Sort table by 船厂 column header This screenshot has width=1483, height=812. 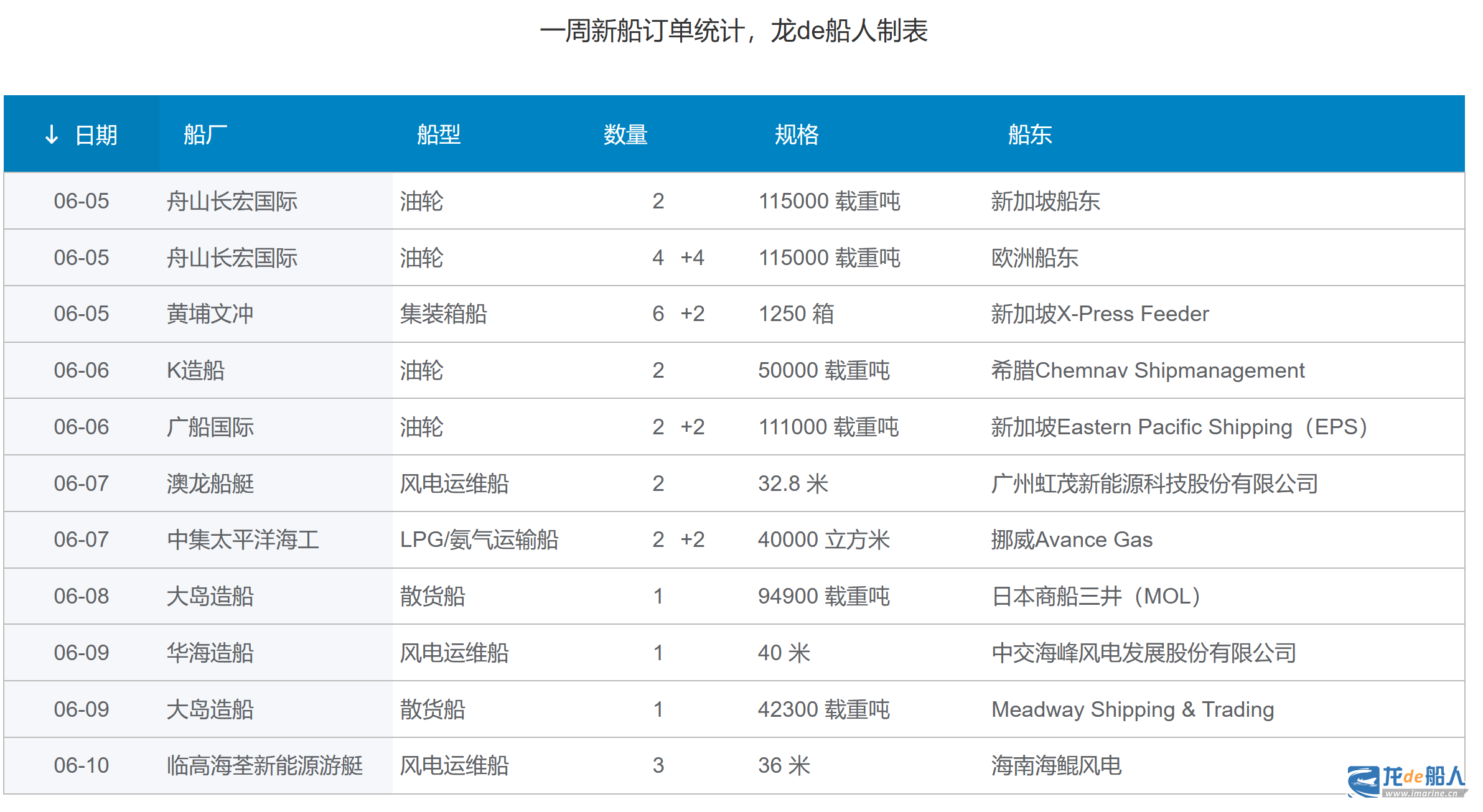click(x=205, y=134)
